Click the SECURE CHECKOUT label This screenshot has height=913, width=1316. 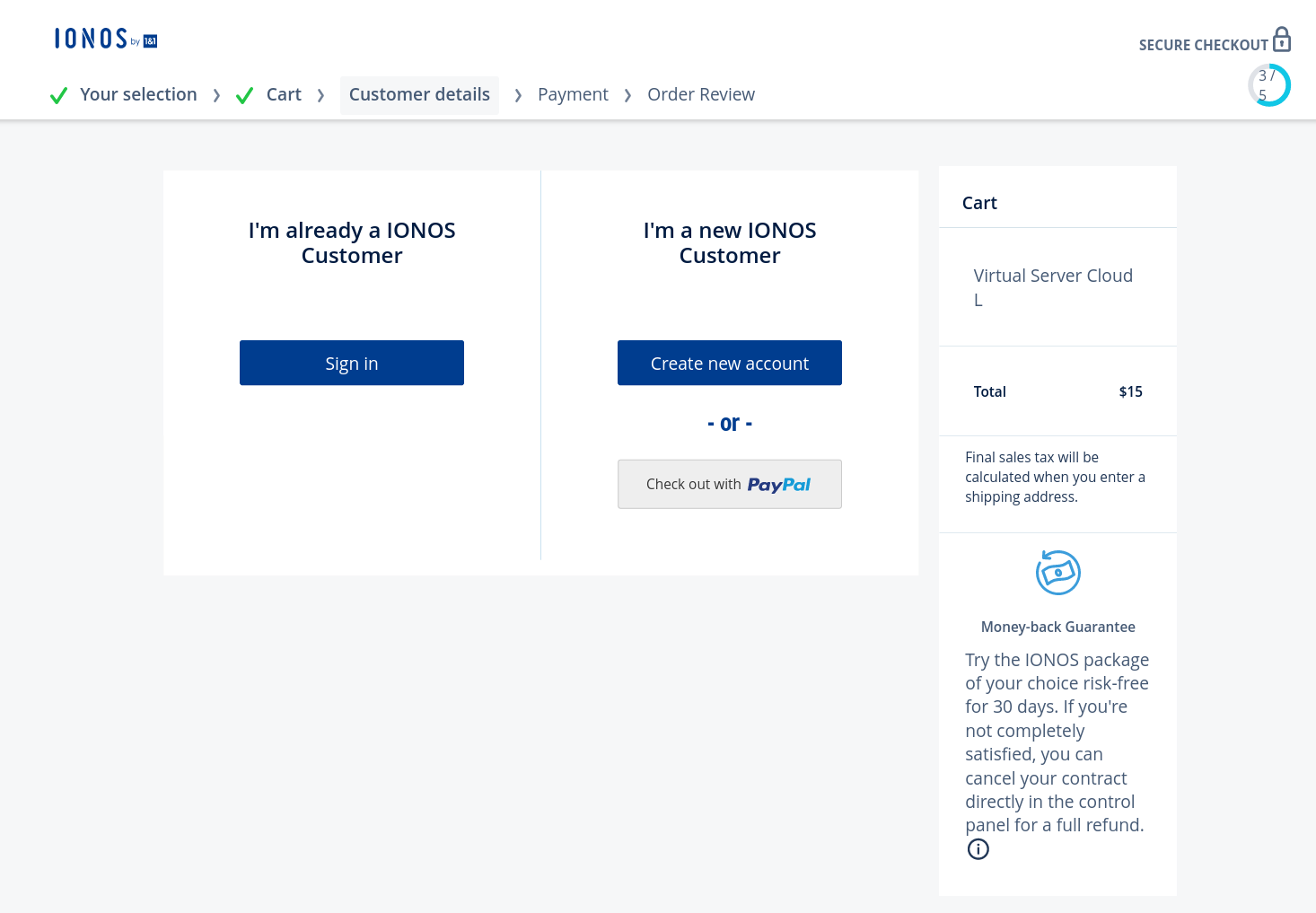pos(1203,45)
